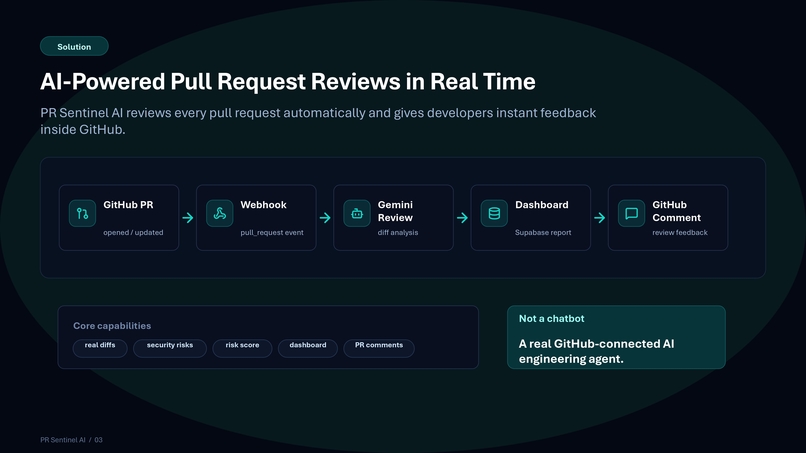Select the security risks pill
This screenshot has width=806, height=453.
click(x=170, y=348)
